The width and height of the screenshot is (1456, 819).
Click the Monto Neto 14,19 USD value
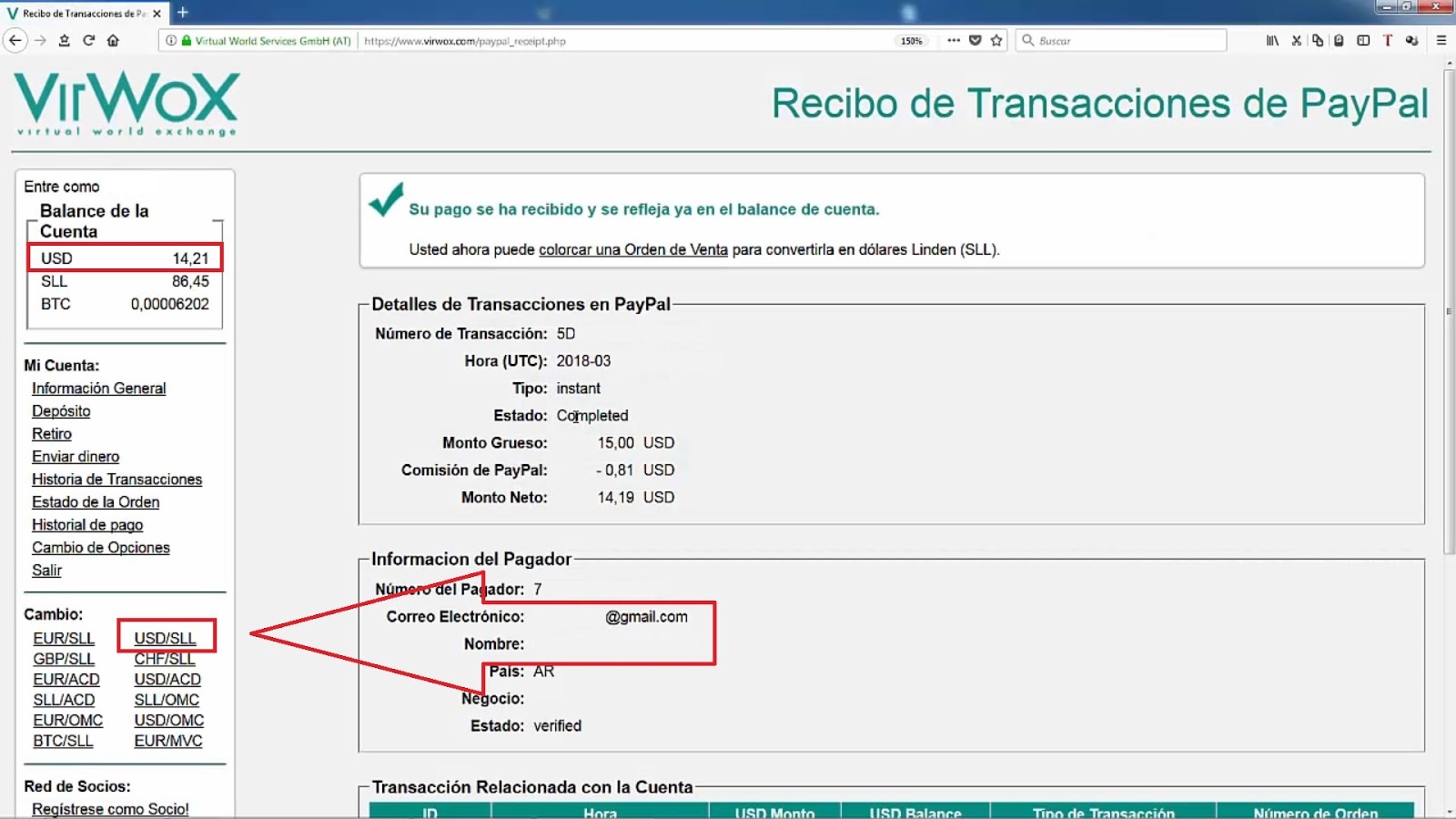(636, 498)
